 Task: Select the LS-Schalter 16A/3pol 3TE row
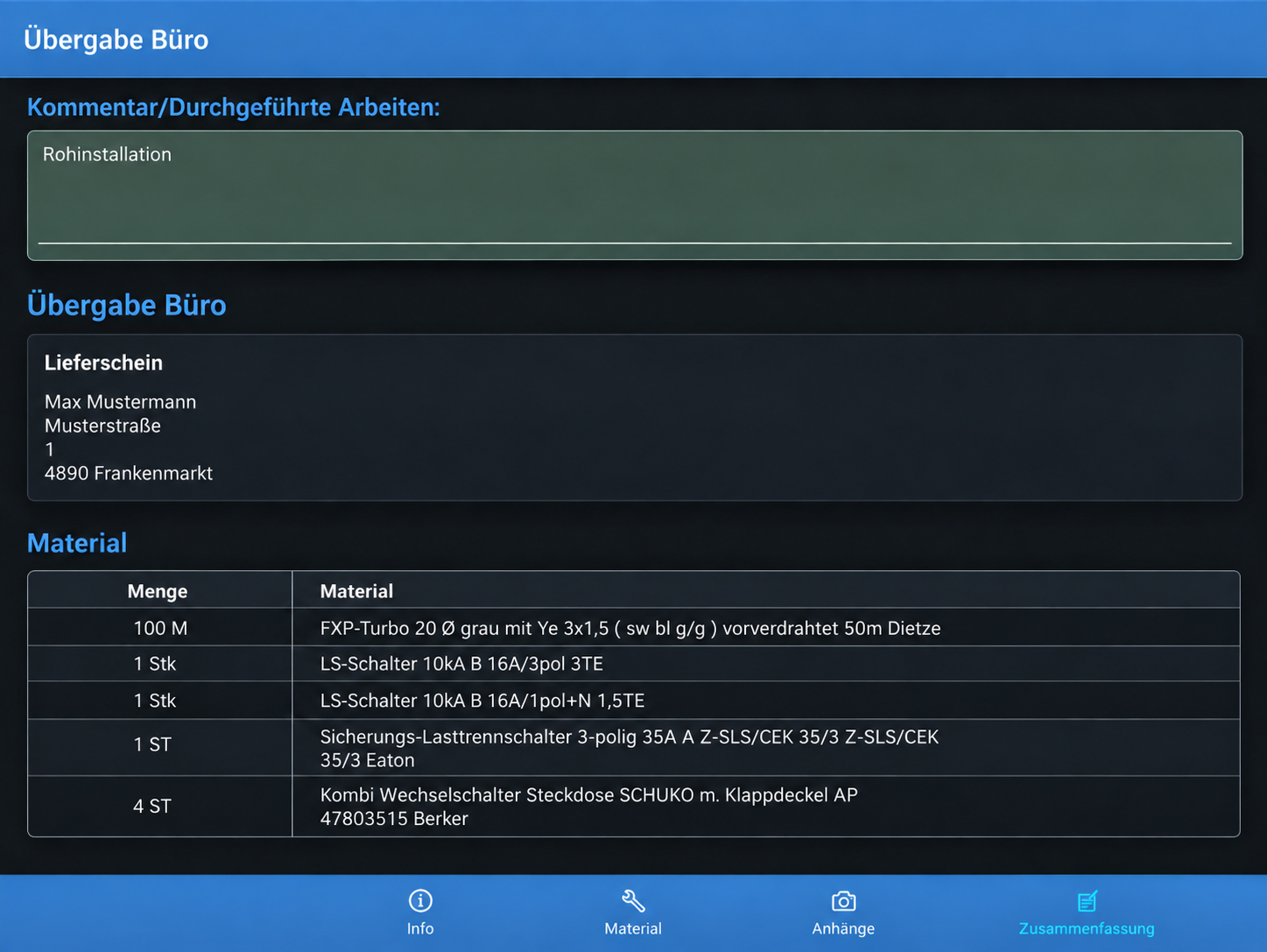tap(634, 664)
